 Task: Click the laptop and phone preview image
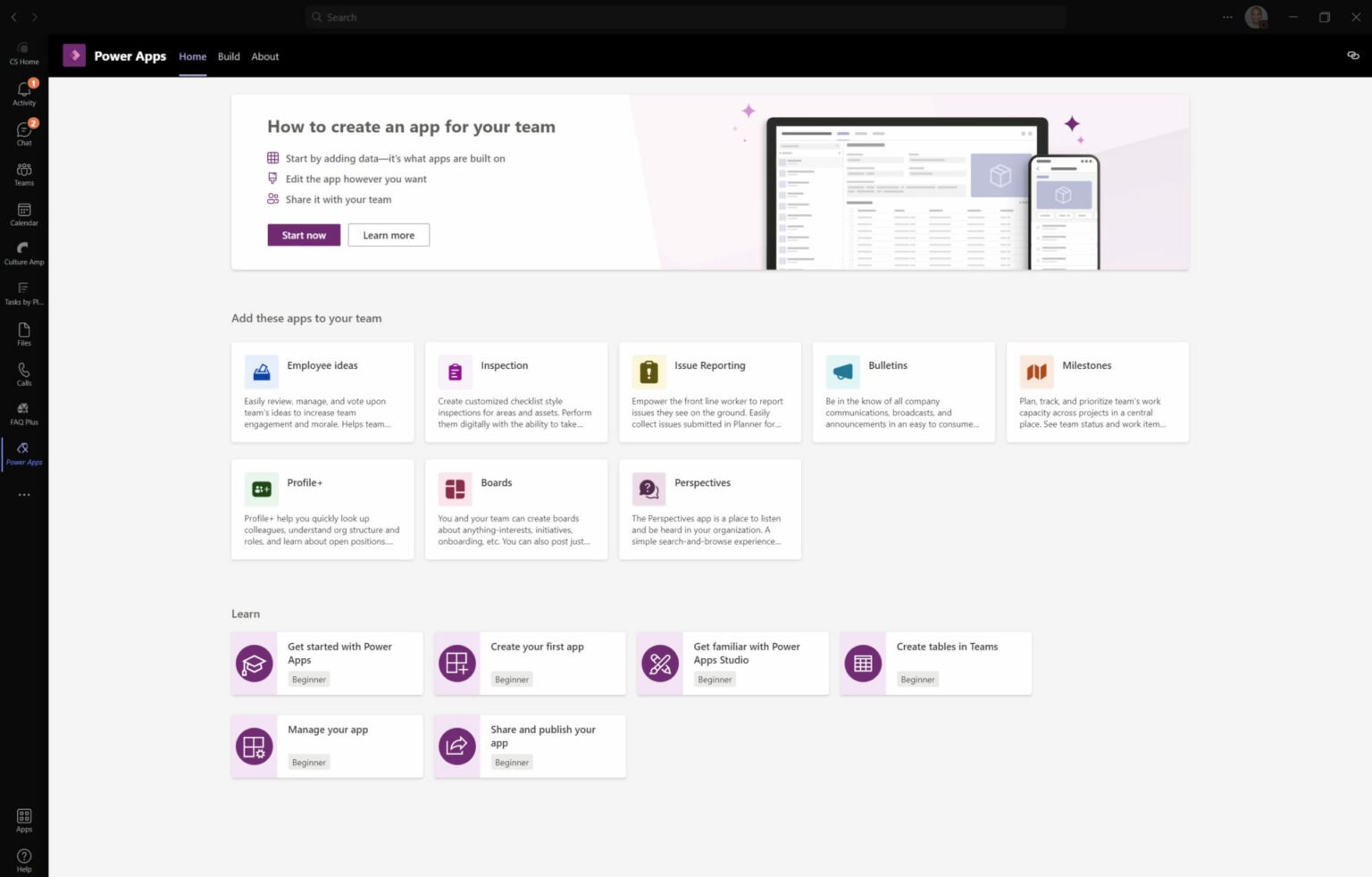pyautogui.click(x=933, y=192)
